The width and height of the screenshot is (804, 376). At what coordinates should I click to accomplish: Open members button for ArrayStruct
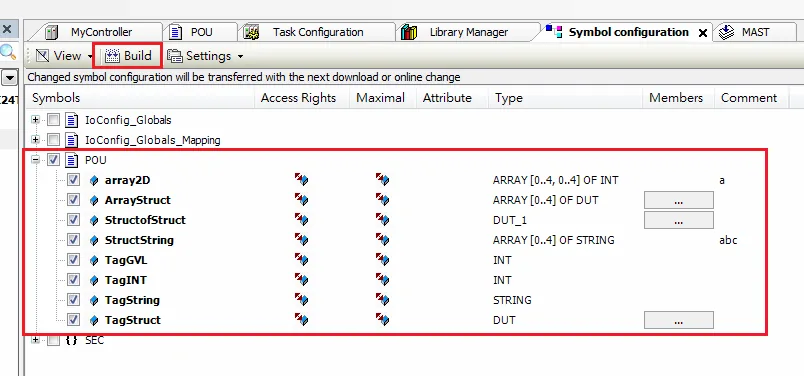678,200
